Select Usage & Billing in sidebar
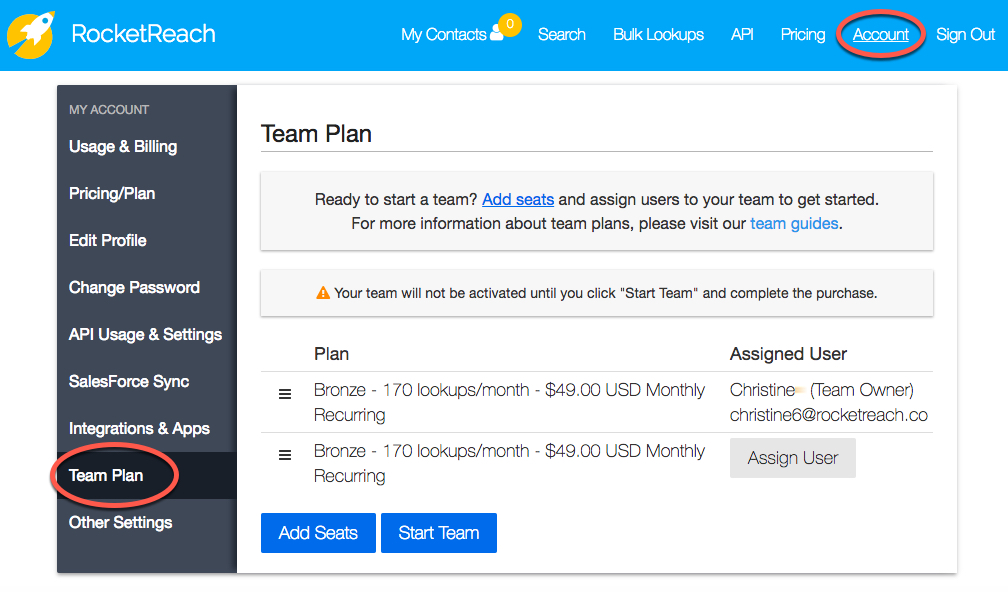The height and width of the screenshot is (592, 1008). (x=123, y=147)
